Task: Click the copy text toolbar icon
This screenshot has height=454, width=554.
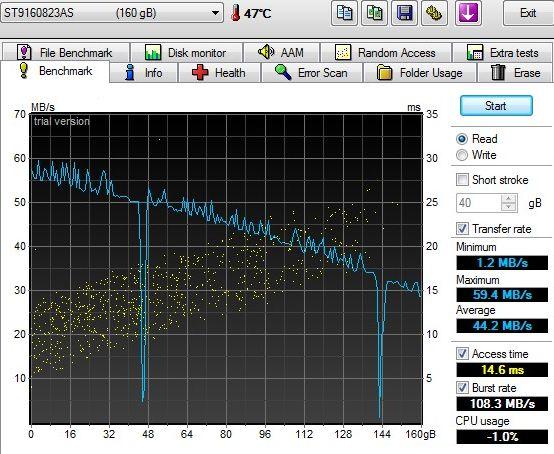Action: click(x=344, y=13)
